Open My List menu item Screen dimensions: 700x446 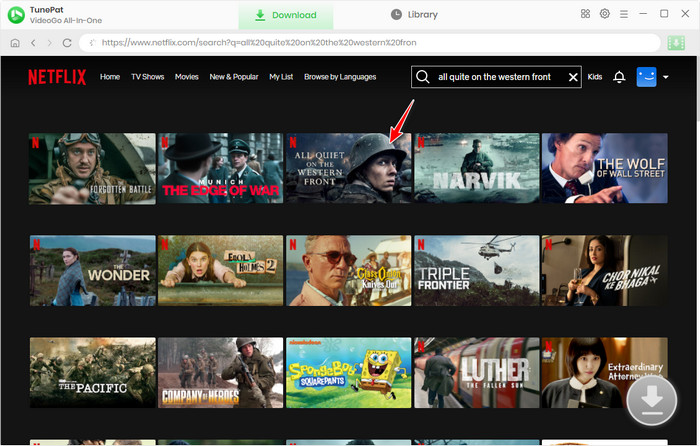tap(281, 77)
